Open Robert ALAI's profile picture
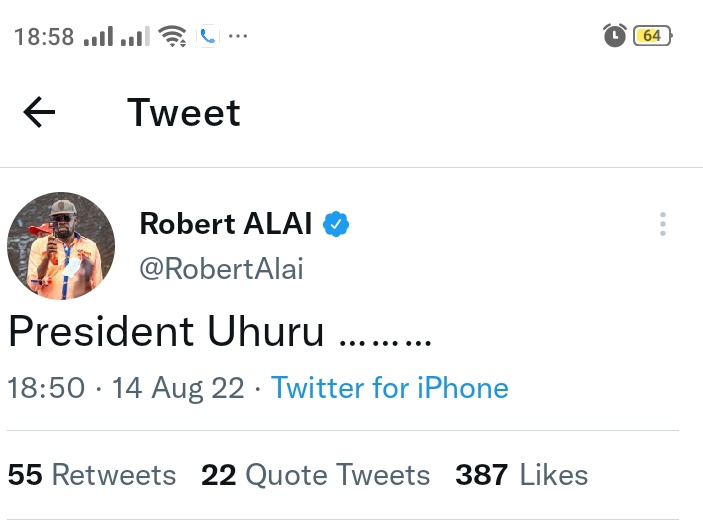The height and width of the screenshot is (527, 703). pyautogui.click(x=61, y=246)
